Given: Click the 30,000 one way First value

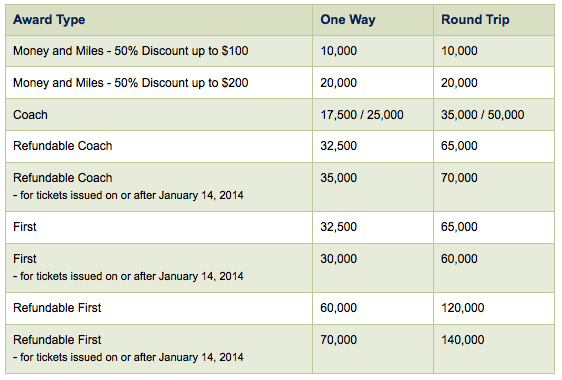Looking at the screenshot, I should tap(338, 259).
